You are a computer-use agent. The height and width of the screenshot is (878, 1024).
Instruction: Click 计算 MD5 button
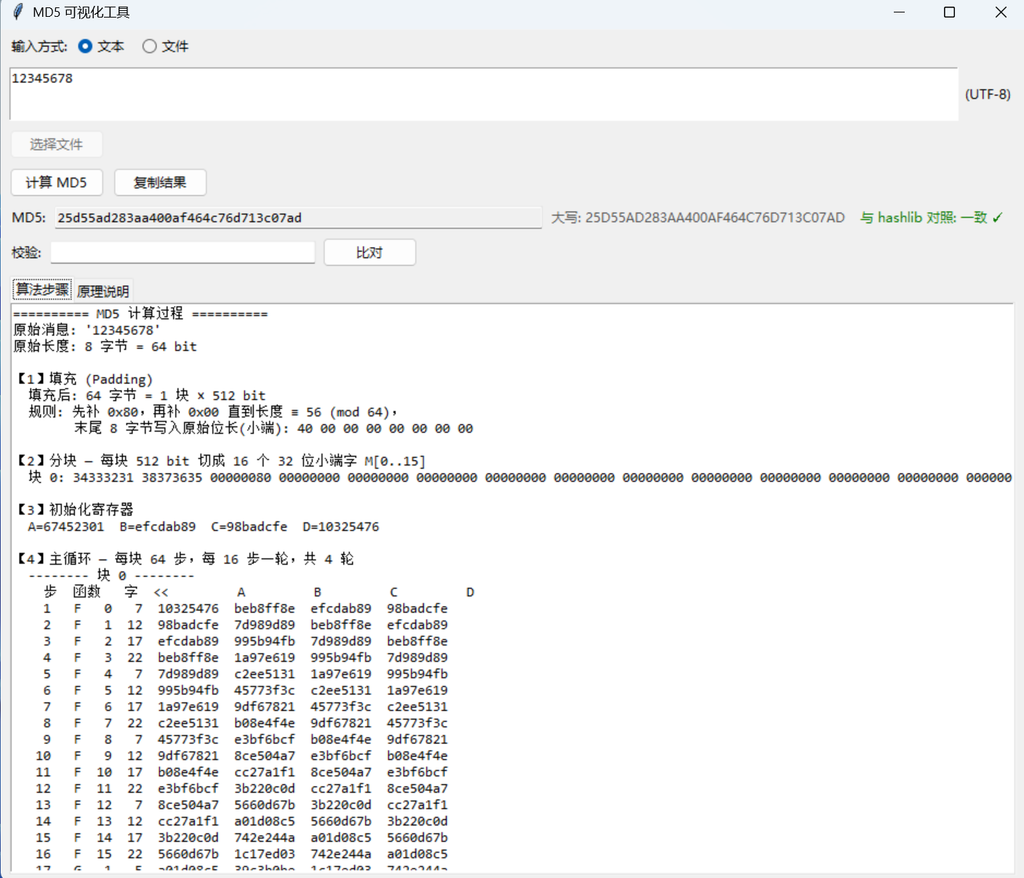pos(57,182)
